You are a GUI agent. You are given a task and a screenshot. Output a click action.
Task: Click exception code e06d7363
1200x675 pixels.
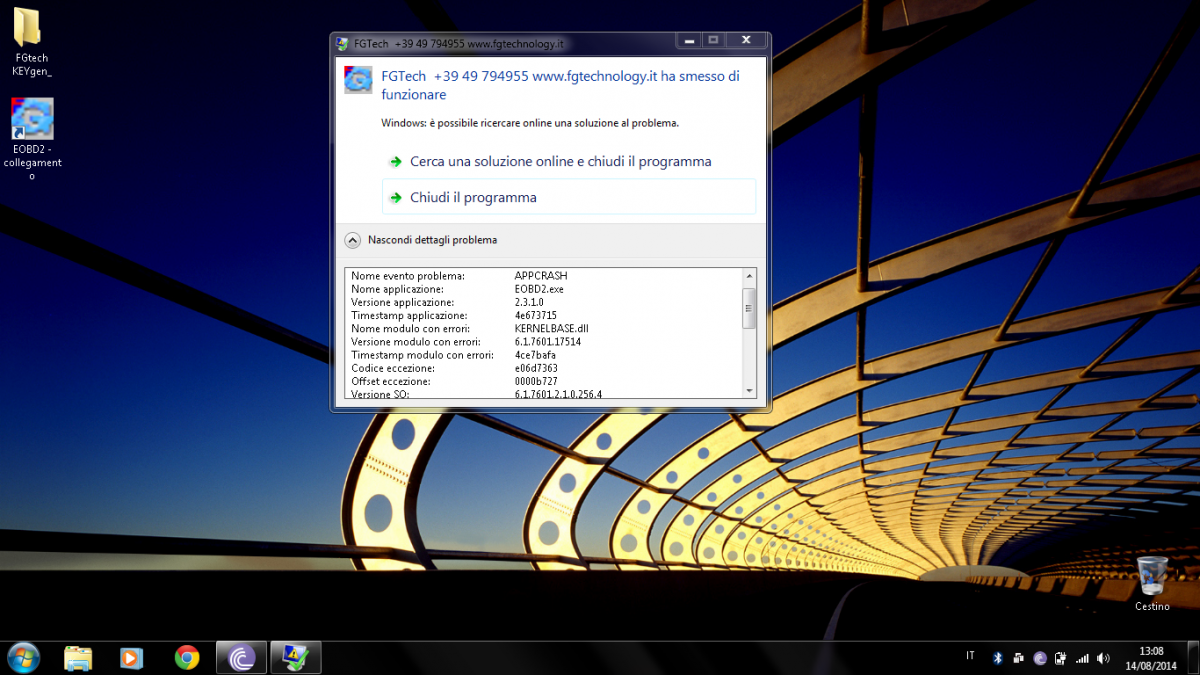[x=536, y=368]
